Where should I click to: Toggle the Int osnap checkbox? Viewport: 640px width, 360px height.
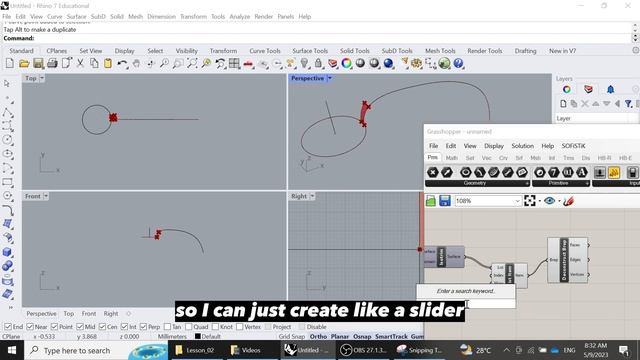coord(124,327)
